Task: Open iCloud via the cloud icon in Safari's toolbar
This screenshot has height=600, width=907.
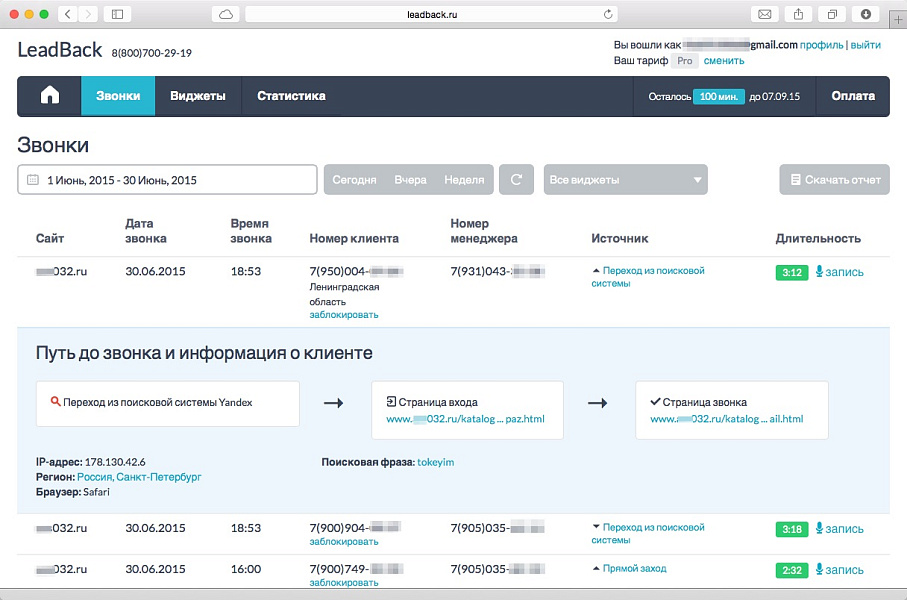Action: (x=227, y=14)
